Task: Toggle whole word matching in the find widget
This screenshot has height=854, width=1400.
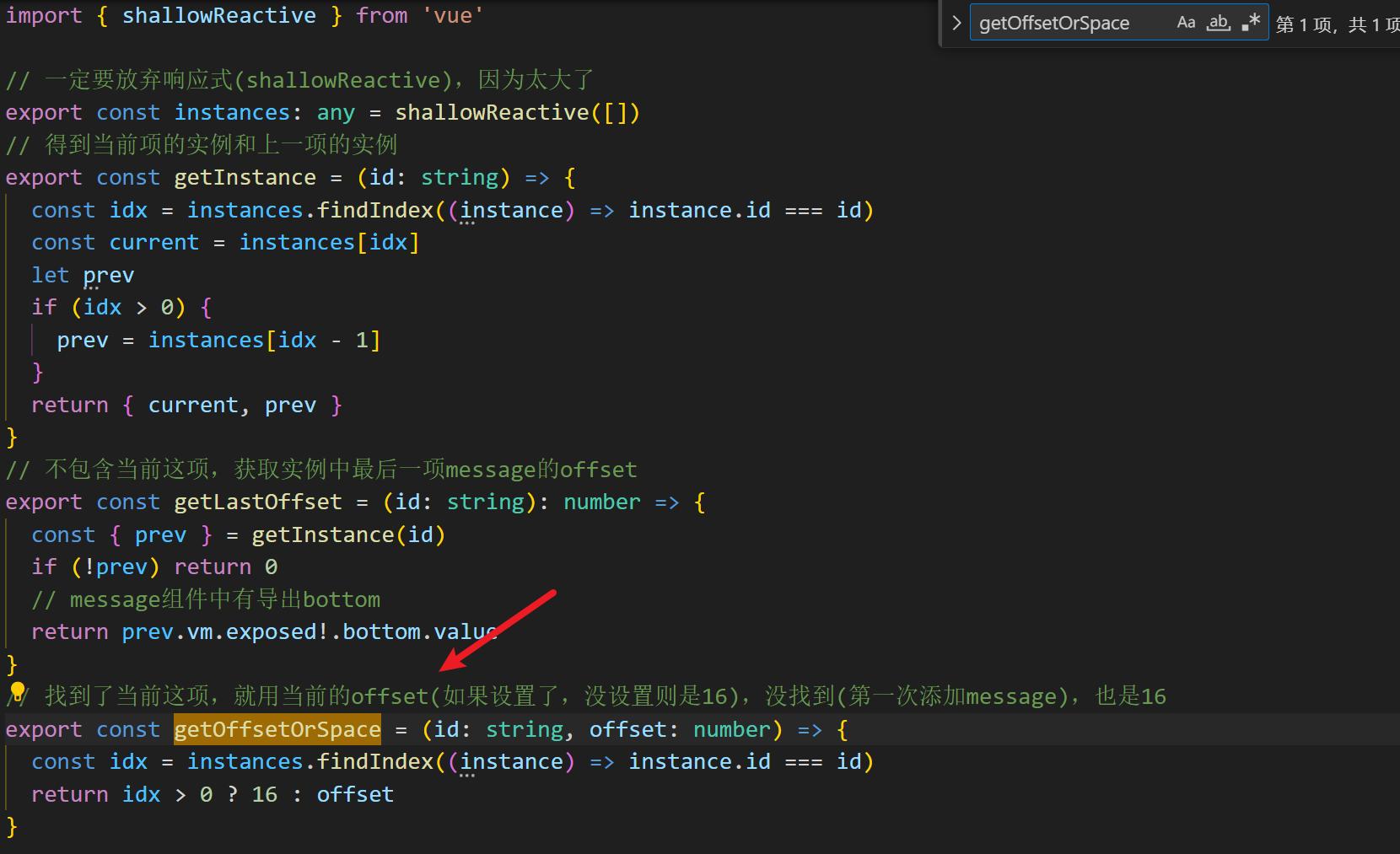Action: (1218, 23)
